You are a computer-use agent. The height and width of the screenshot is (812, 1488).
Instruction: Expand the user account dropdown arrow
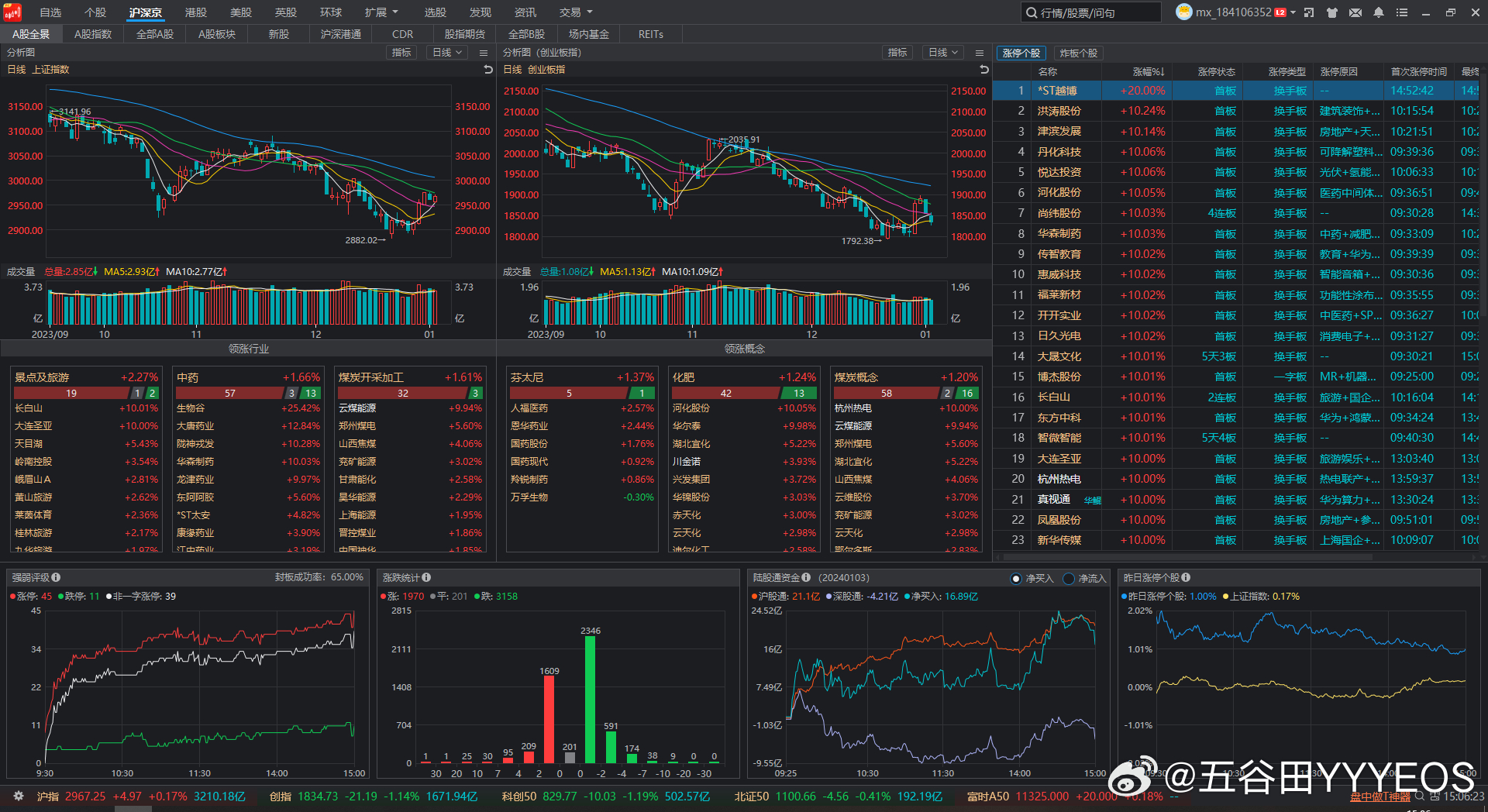[1293, 12]
